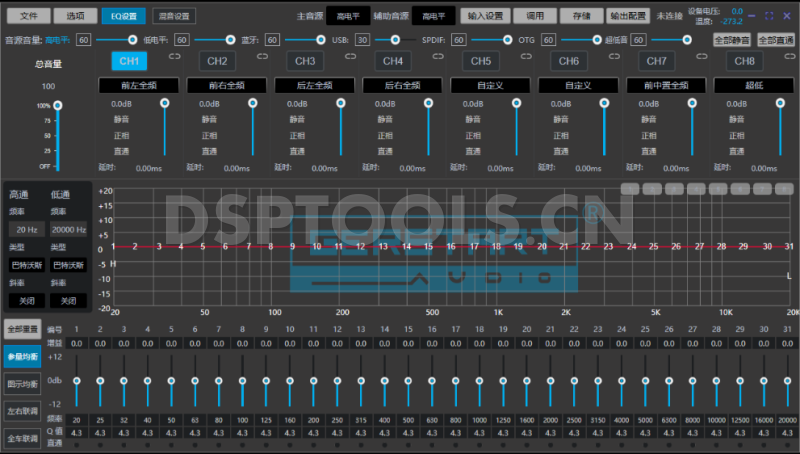Click the link icon between CH1 and CH2

[x=174, y=61]
